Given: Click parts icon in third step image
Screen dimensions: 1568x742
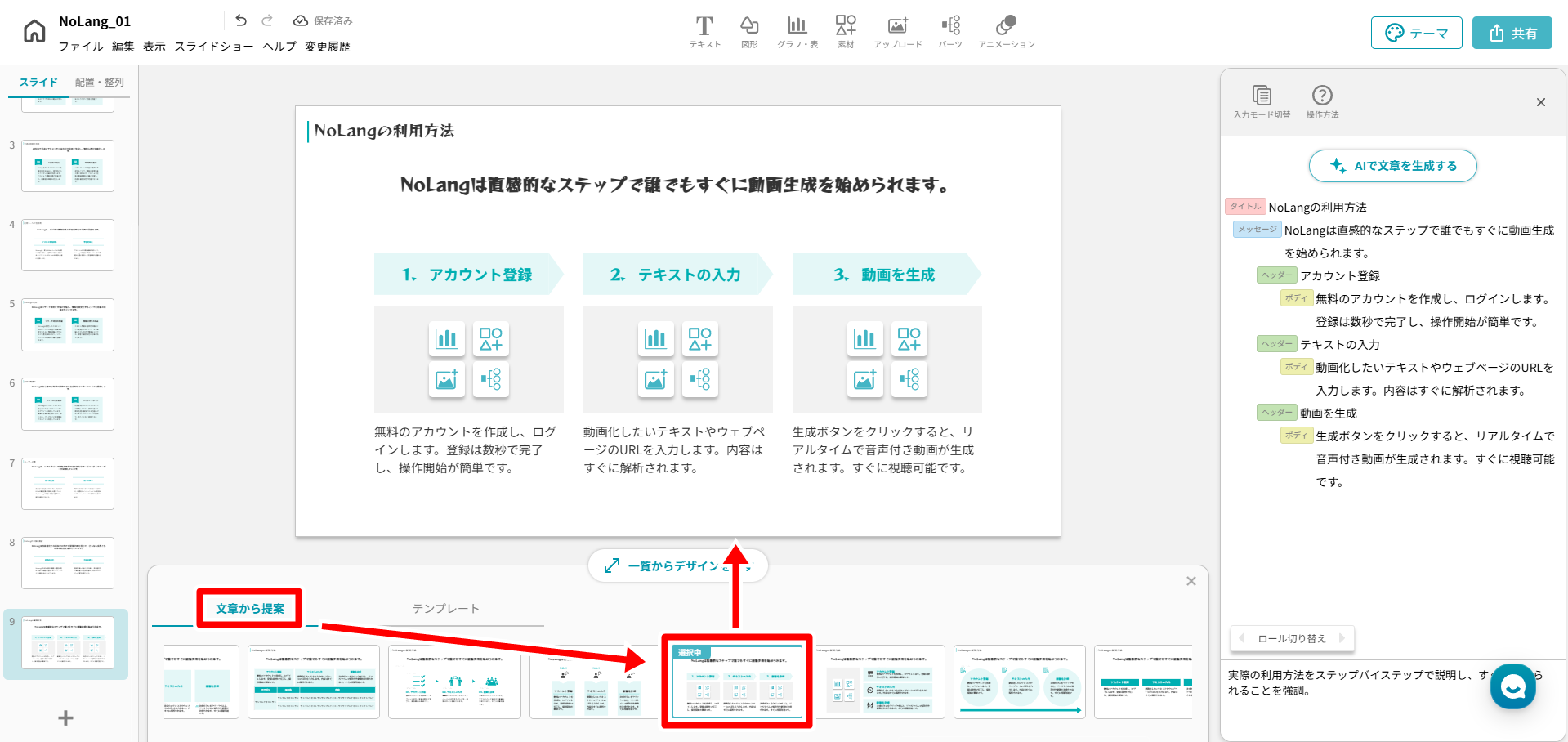Looking at the screenshot, I should pos(909,379).
